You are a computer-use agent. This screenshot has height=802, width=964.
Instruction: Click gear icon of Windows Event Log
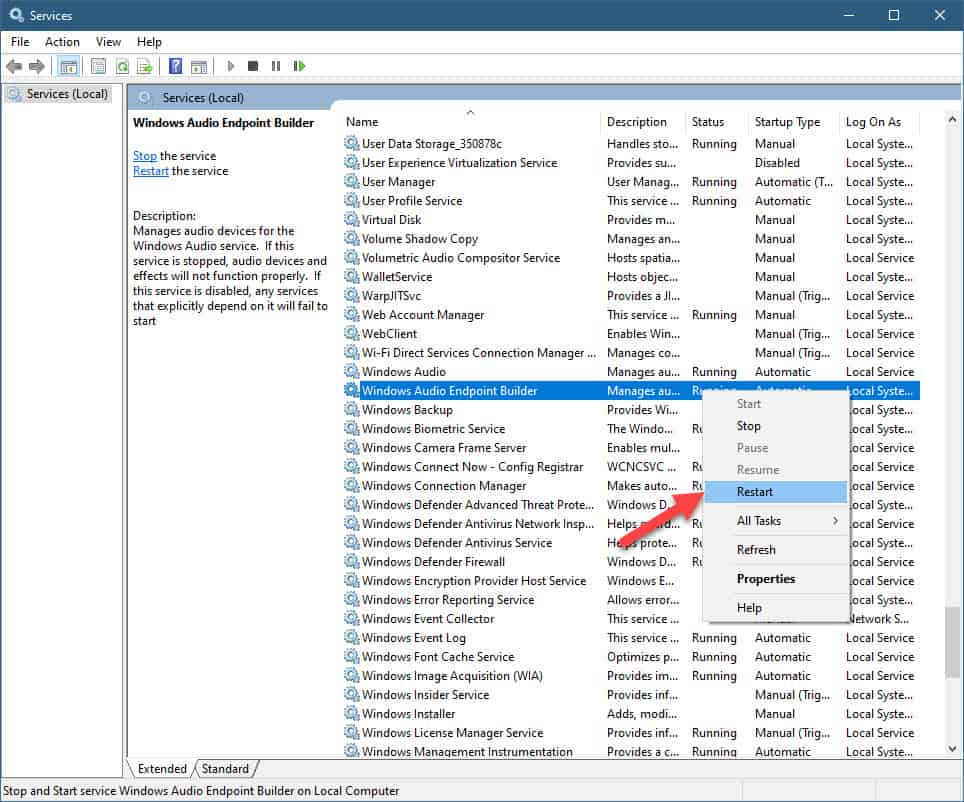coord(352,638)
